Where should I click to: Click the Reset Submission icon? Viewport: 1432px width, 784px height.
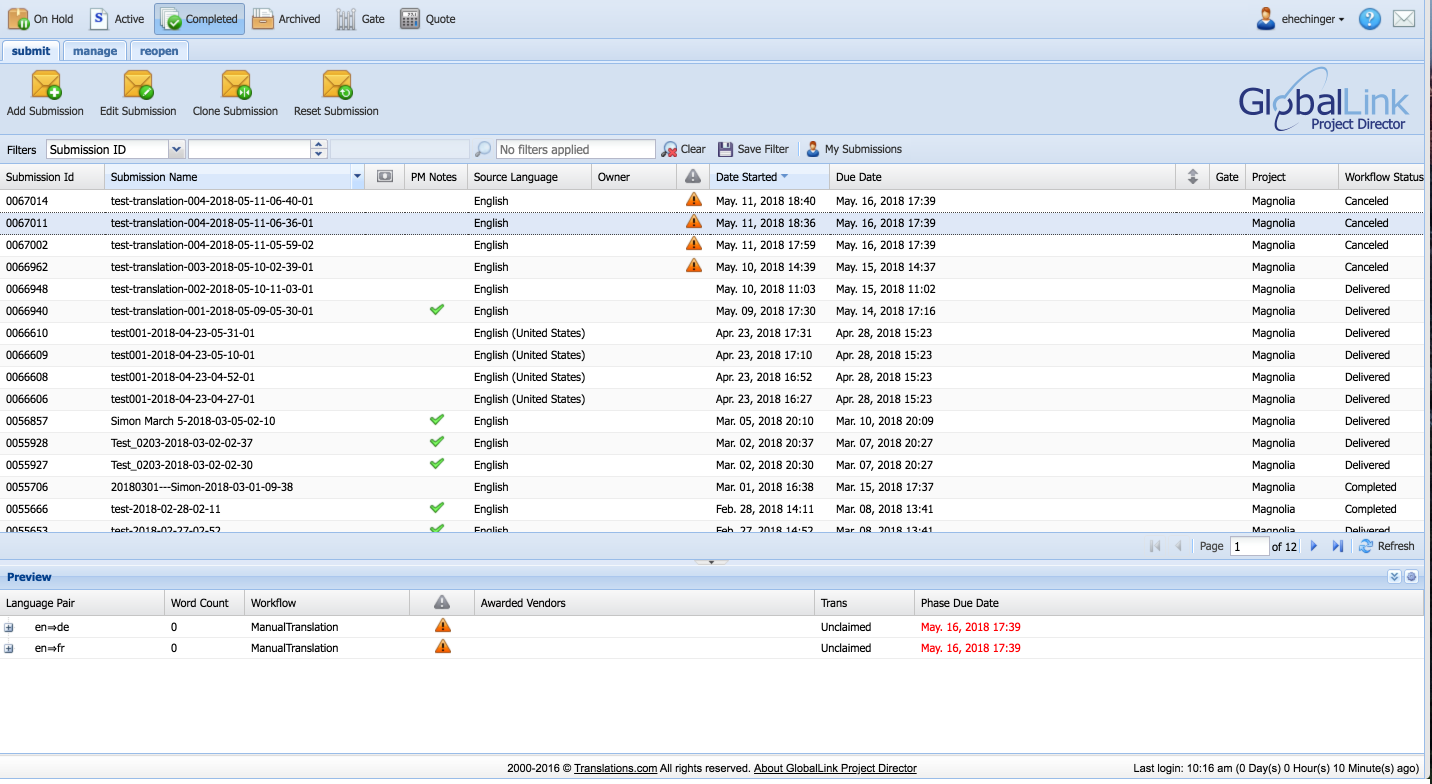(337, 85)
